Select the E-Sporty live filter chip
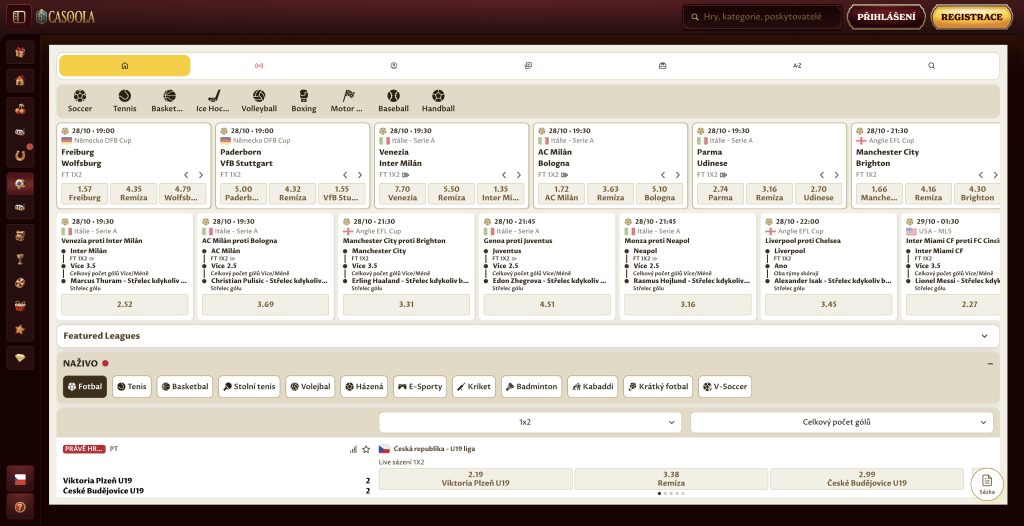This screenshot has width=1024, height=526. click(420, 386)
